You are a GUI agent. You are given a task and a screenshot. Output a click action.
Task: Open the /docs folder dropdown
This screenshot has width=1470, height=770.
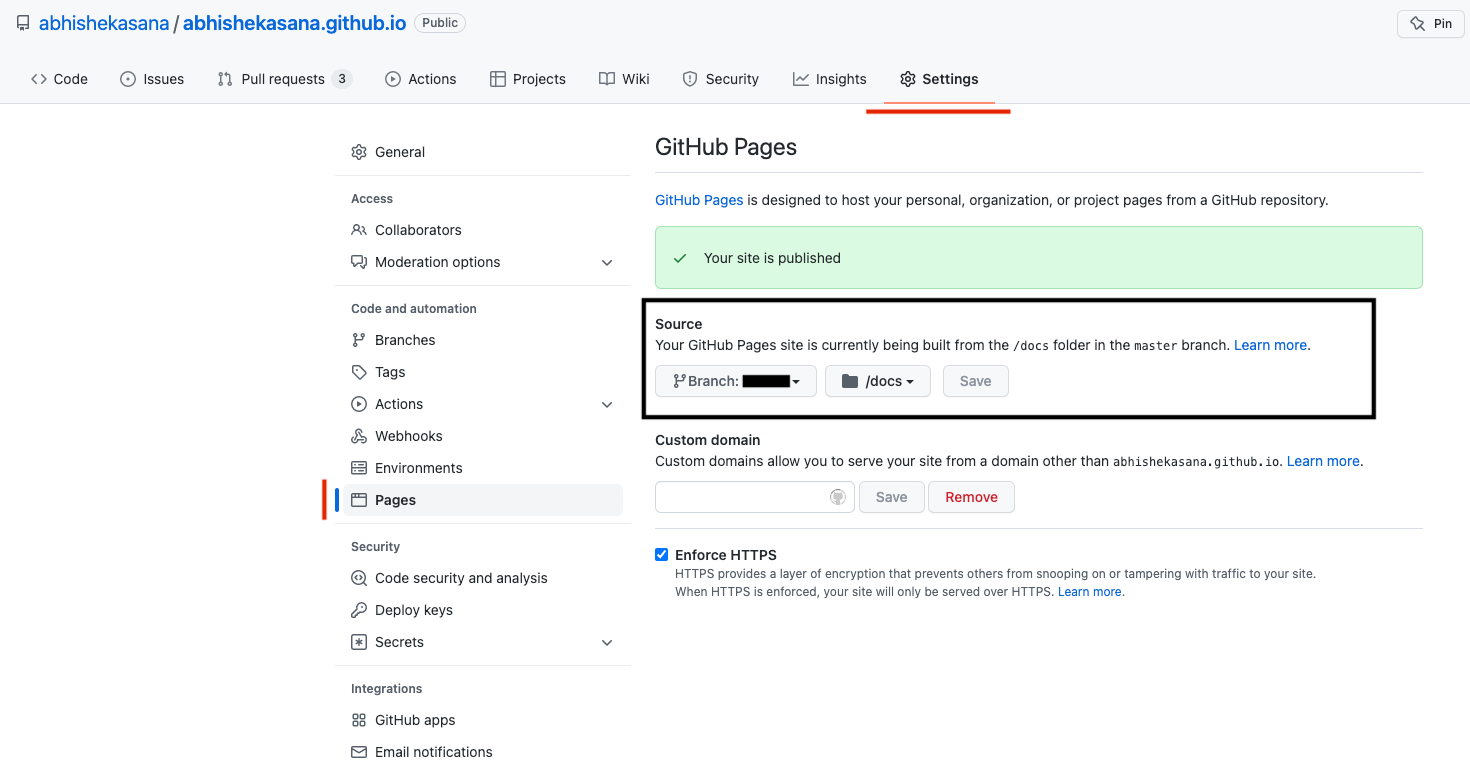pyautogui.click(x=878, y=381)
